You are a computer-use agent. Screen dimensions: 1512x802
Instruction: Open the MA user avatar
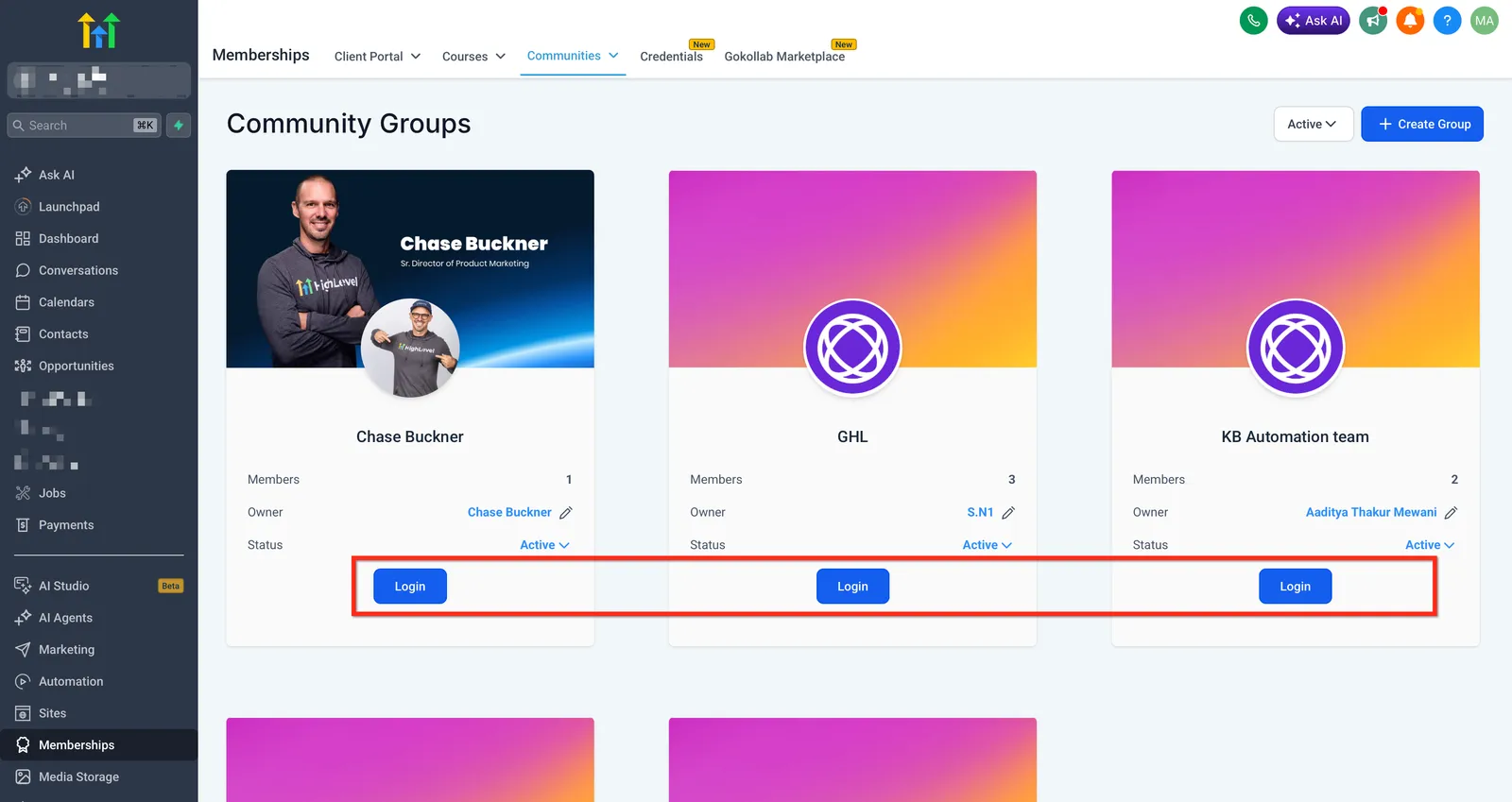click(x=1485, y=21)
